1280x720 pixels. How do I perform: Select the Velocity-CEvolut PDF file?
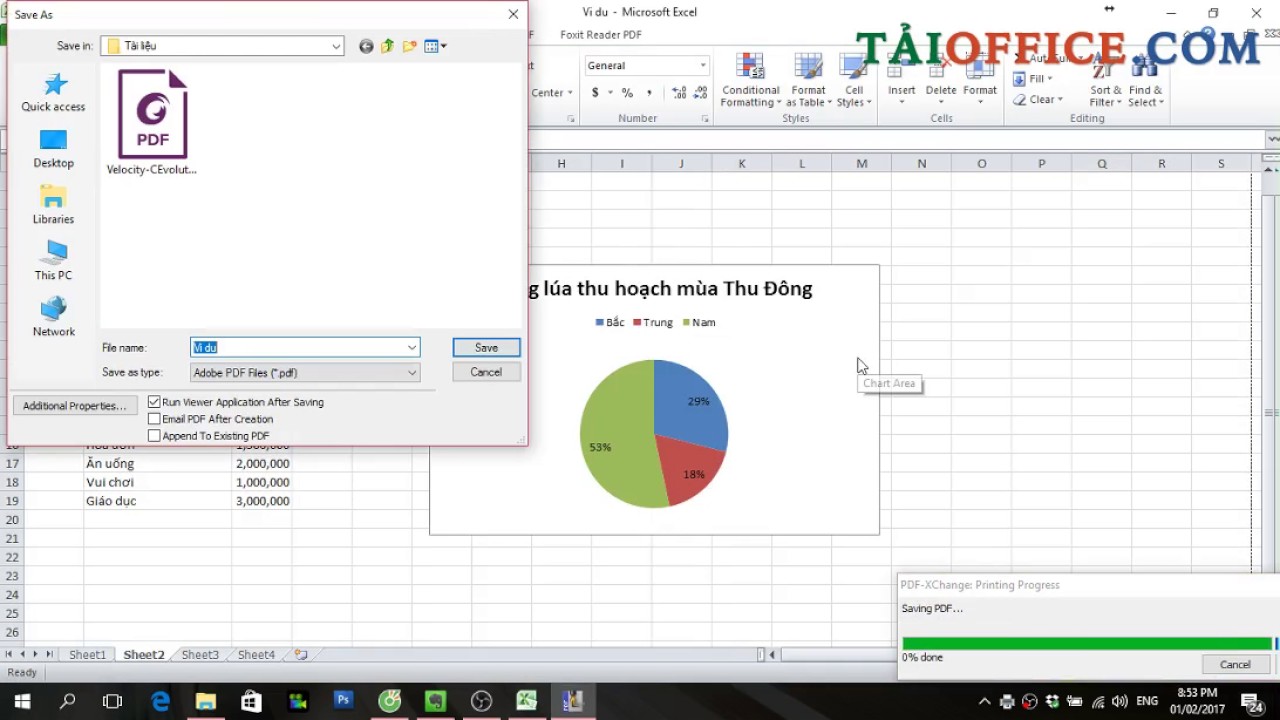click(152, 122)
